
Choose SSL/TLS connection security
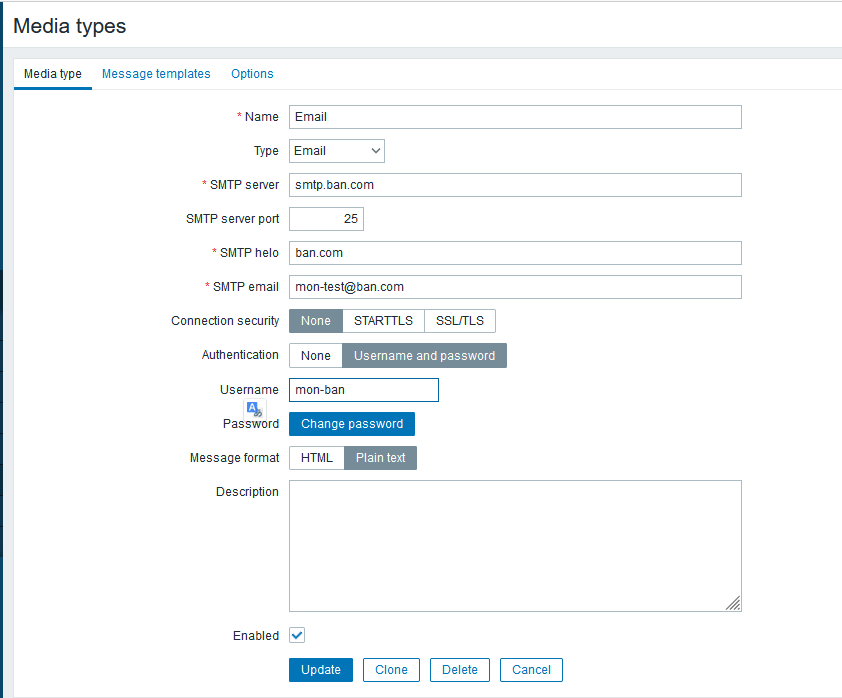coord(460,321)
